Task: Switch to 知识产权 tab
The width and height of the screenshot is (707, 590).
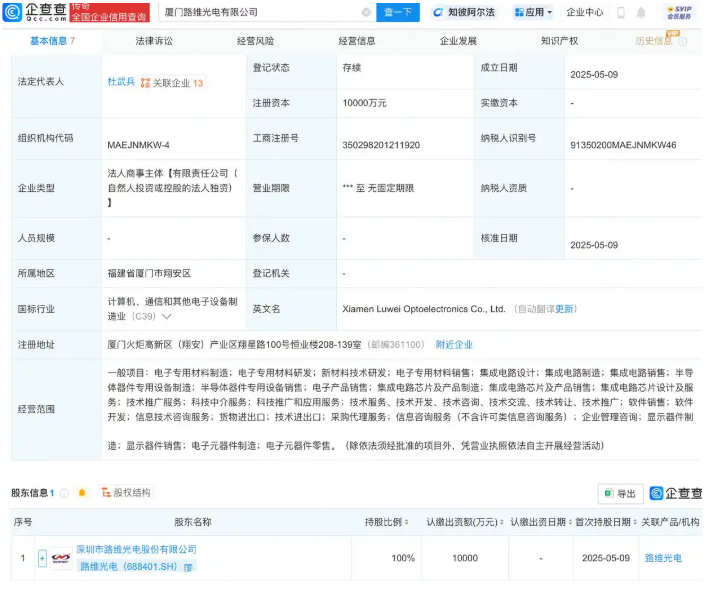Action: [560, 41]
